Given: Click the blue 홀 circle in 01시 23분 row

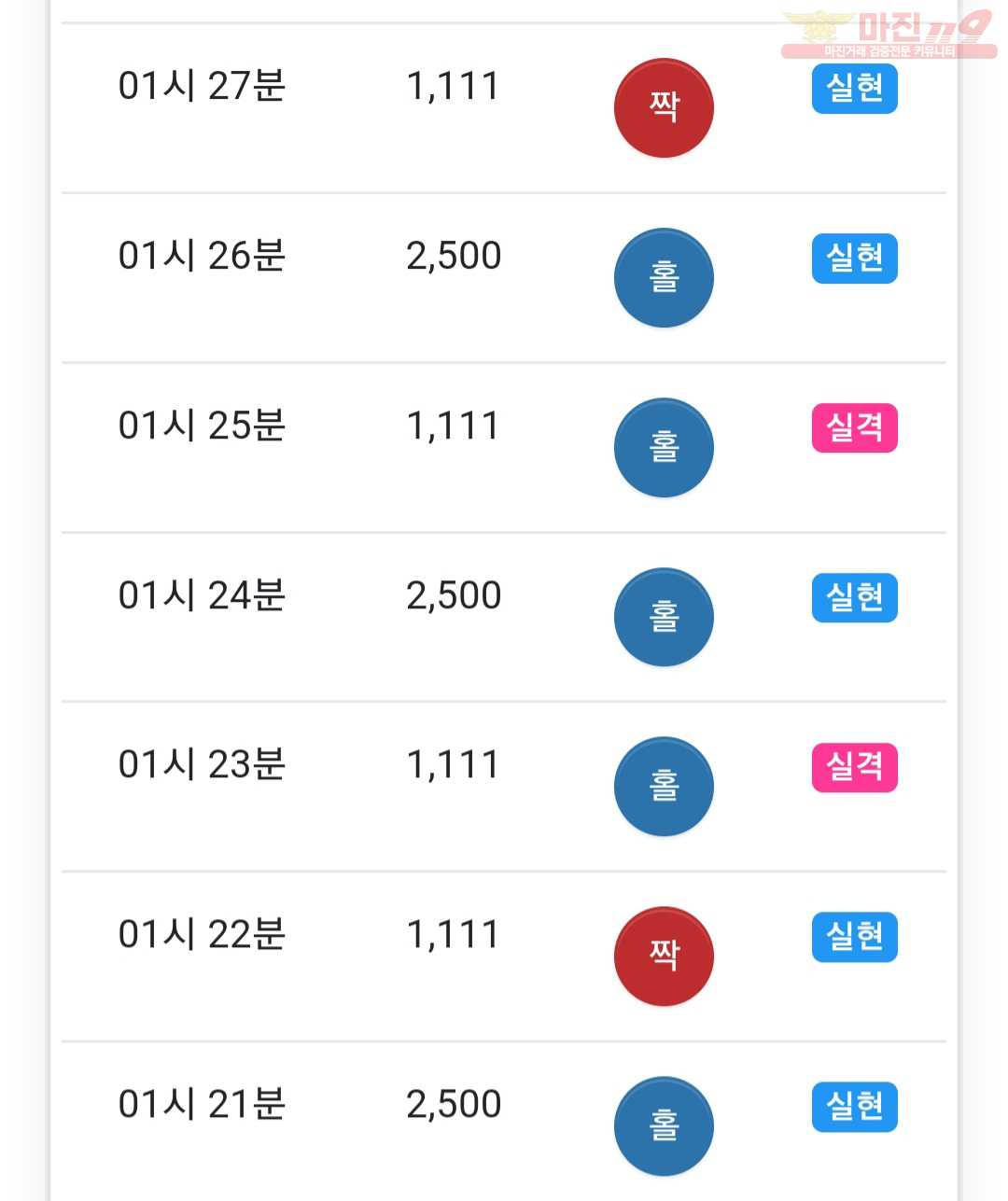Looking at the screenshot, I should (664, 787).
